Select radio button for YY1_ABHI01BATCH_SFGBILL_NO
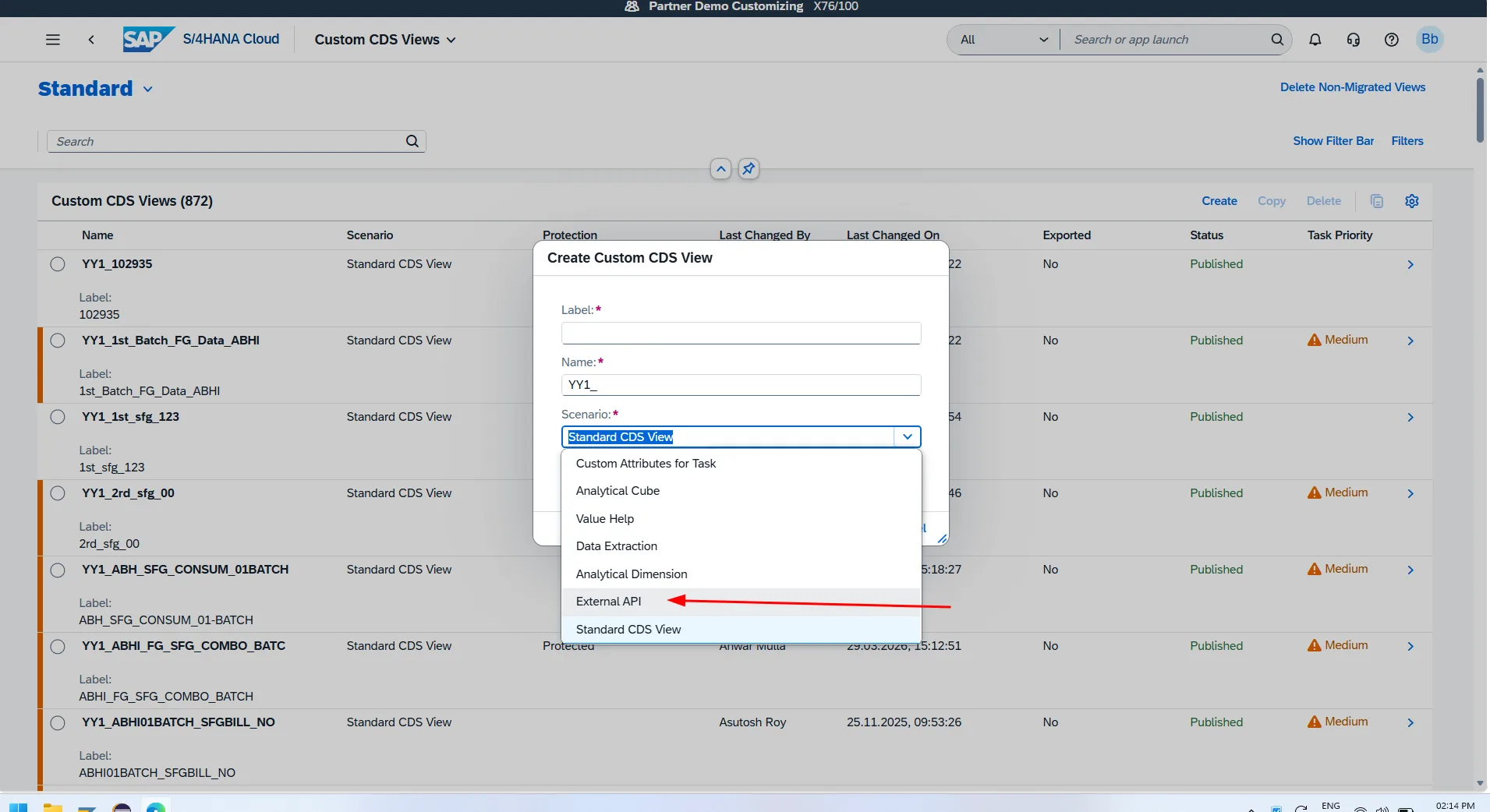The height and width of the screenshot is (812, 1490). coord(58,722)
